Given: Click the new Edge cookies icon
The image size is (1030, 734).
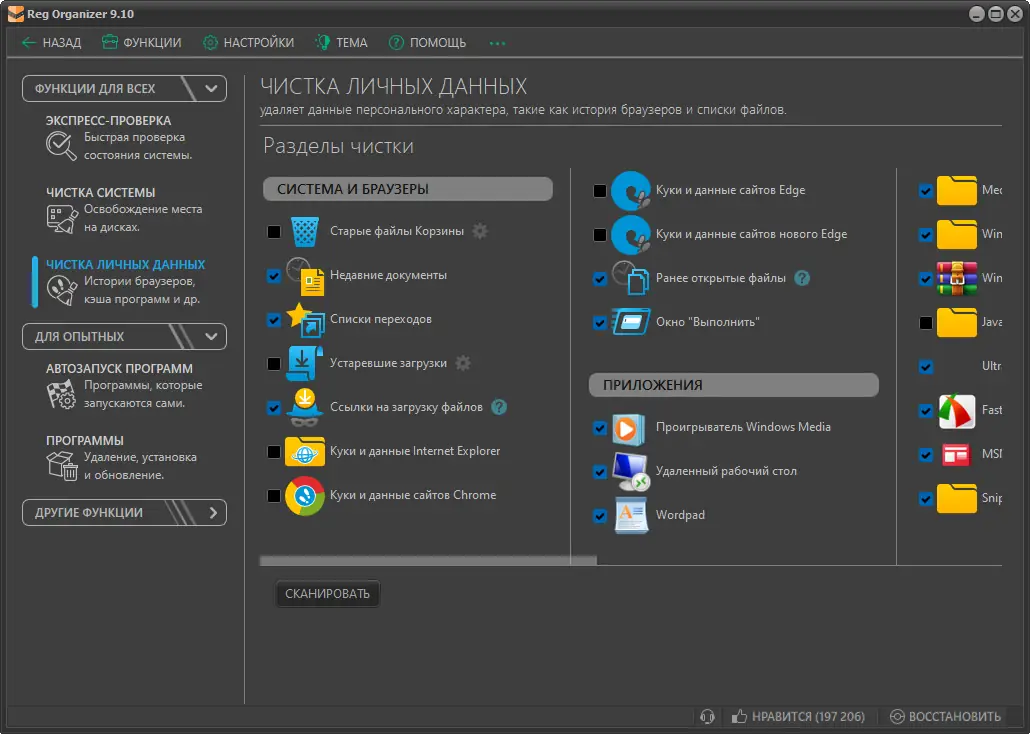Looking at the screenshot, I should [631, 235].
